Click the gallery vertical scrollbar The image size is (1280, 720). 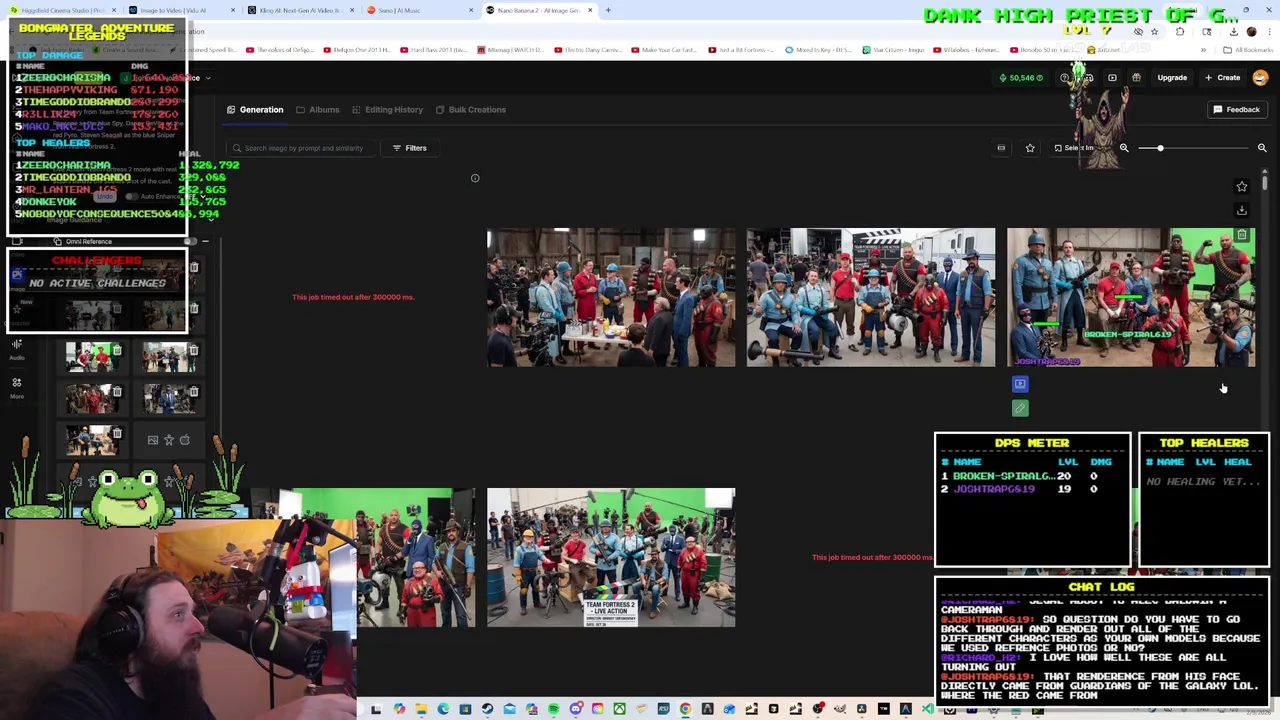(1265, 182)
